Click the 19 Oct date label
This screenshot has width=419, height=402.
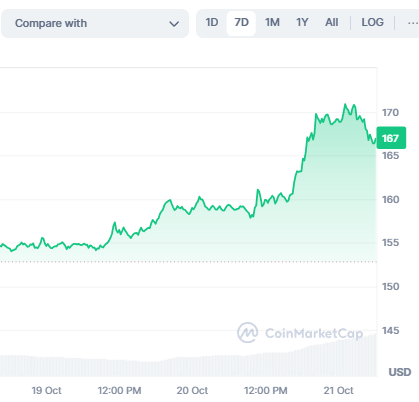coord(46,390)
